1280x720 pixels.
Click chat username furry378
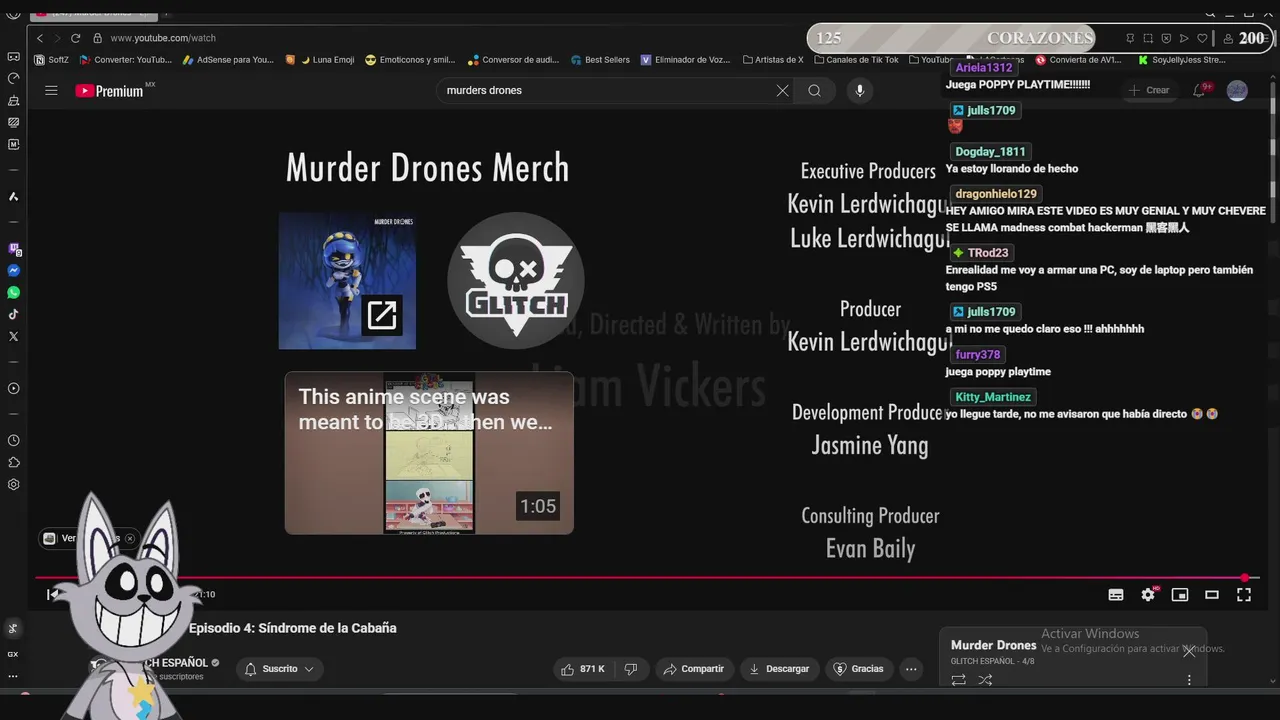point(978,355)
